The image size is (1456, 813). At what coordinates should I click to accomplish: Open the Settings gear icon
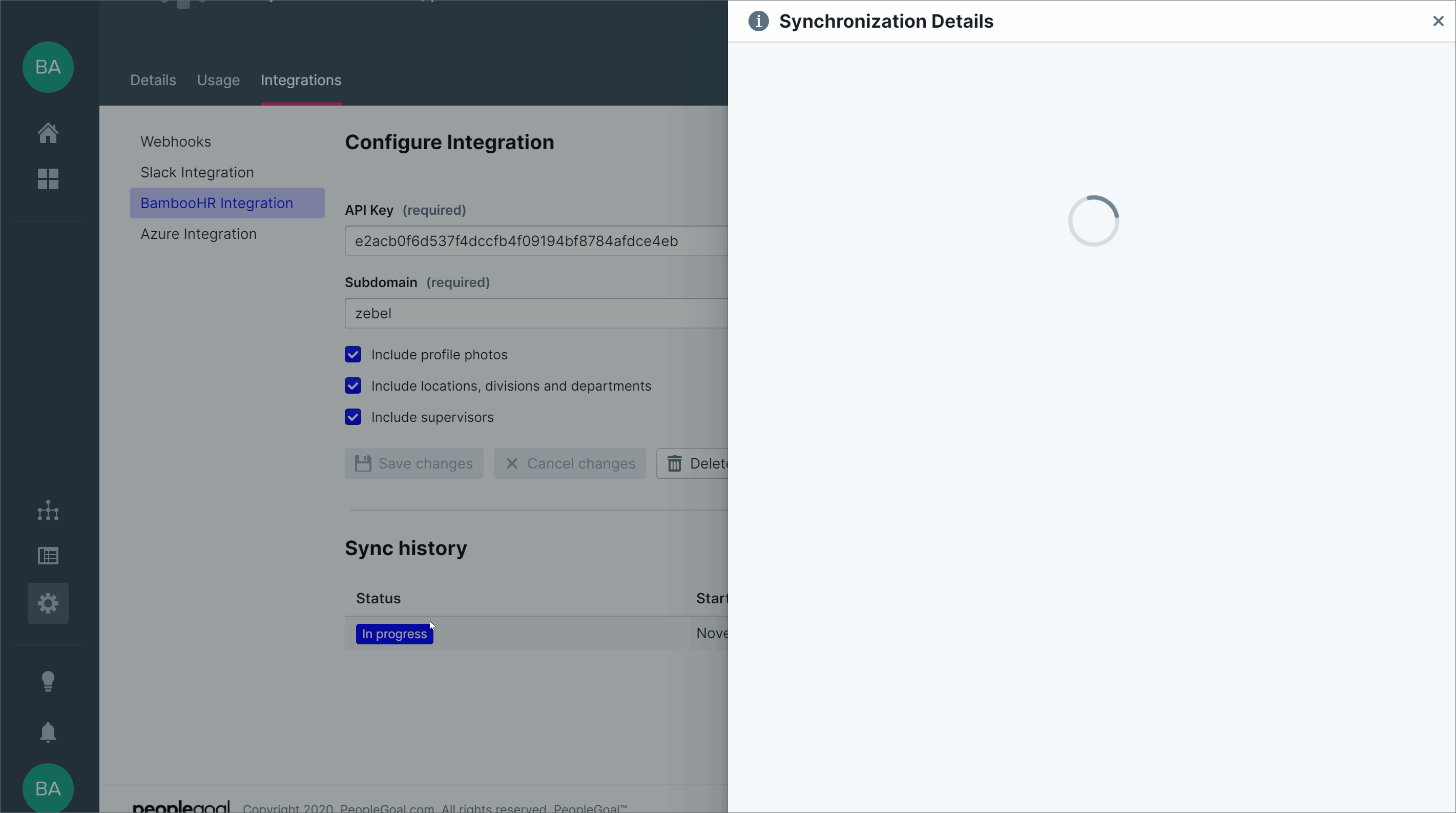coord(48,602)
